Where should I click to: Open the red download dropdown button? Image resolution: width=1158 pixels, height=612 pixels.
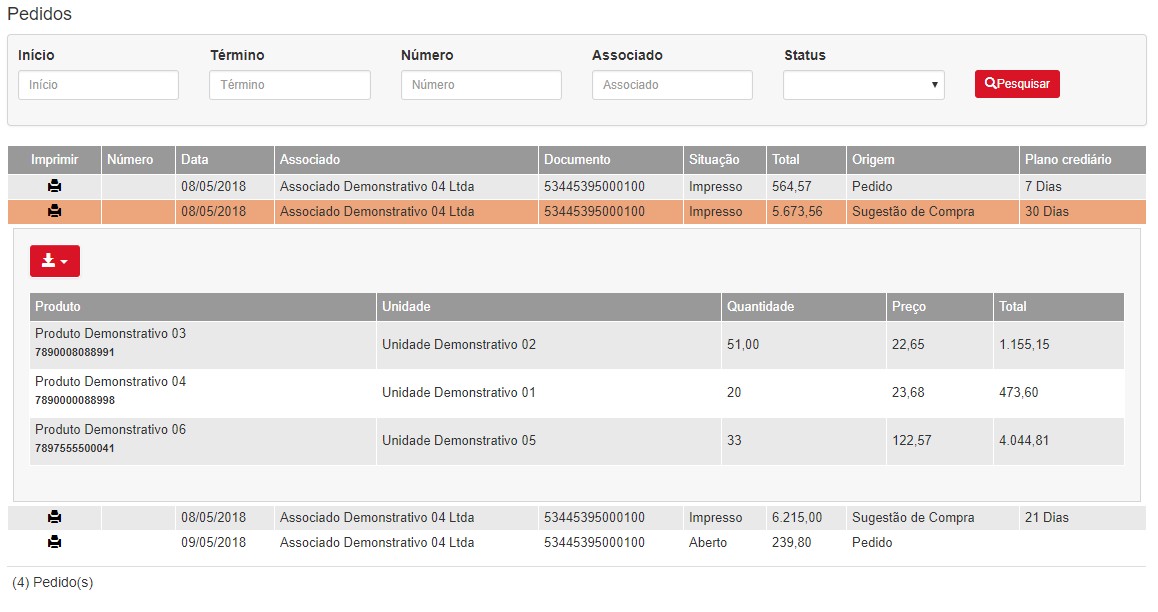coord(55,261)
